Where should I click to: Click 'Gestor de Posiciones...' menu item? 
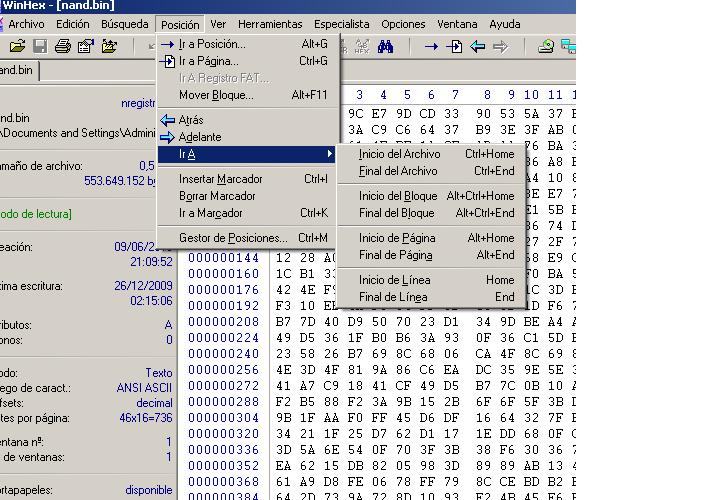tap(233, 238)
